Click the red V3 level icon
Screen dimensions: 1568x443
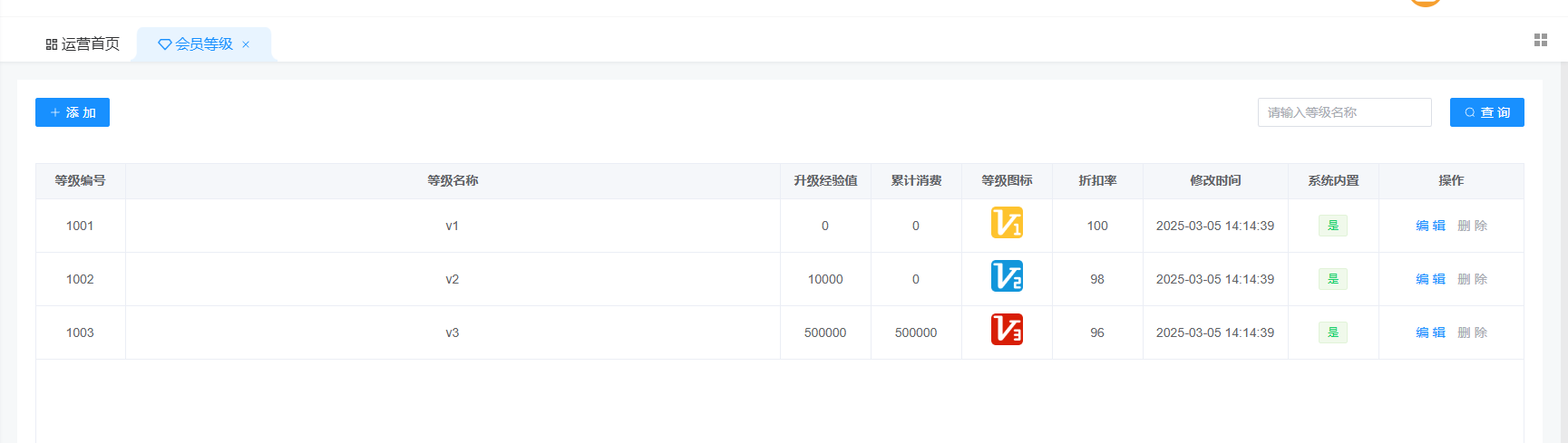[x=1007, y=330]
